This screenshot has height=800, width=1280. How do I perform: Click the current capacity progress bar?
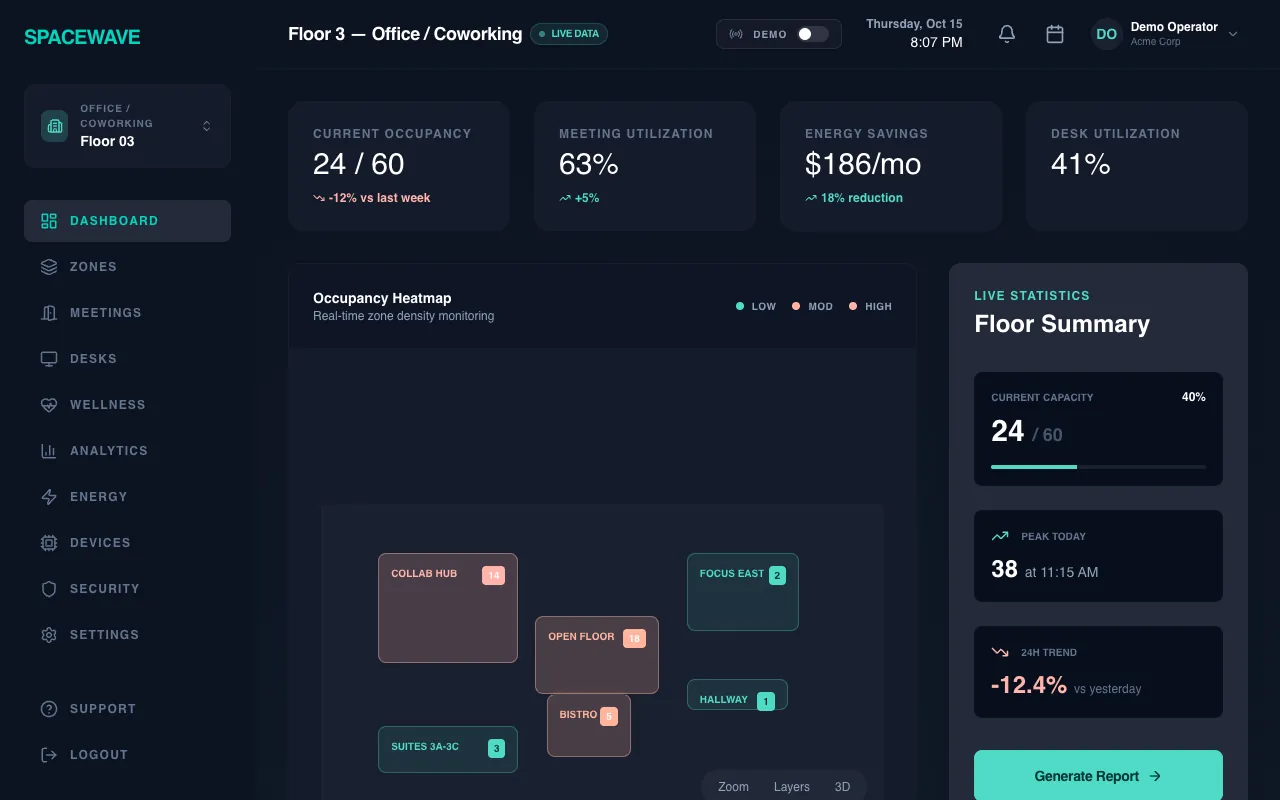click(x=1098, y=467)
